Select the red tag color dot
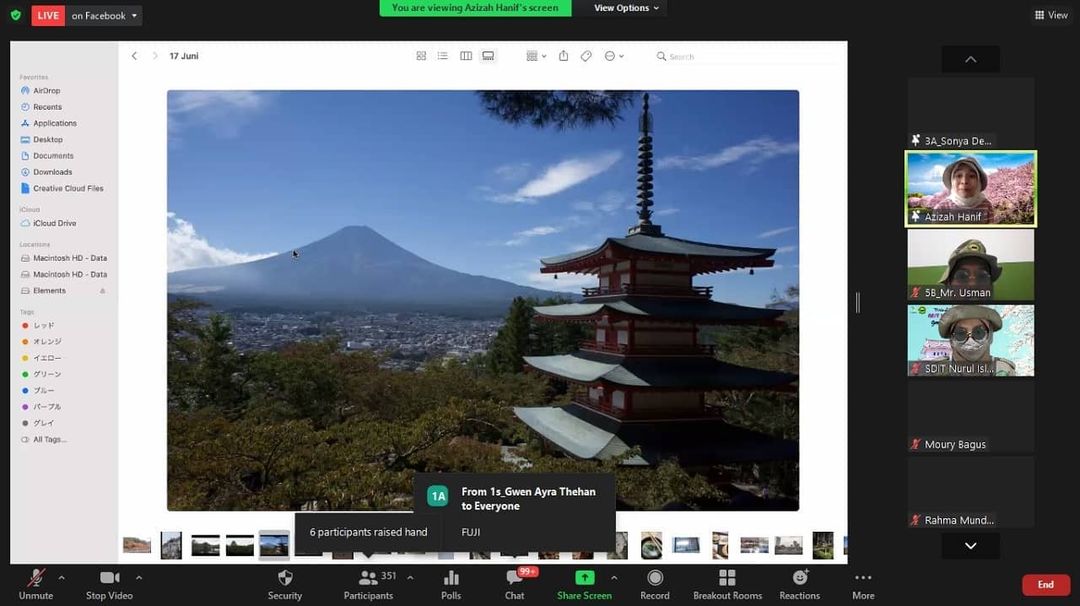This screenshot has width=1080, height=606. [25, 326]
